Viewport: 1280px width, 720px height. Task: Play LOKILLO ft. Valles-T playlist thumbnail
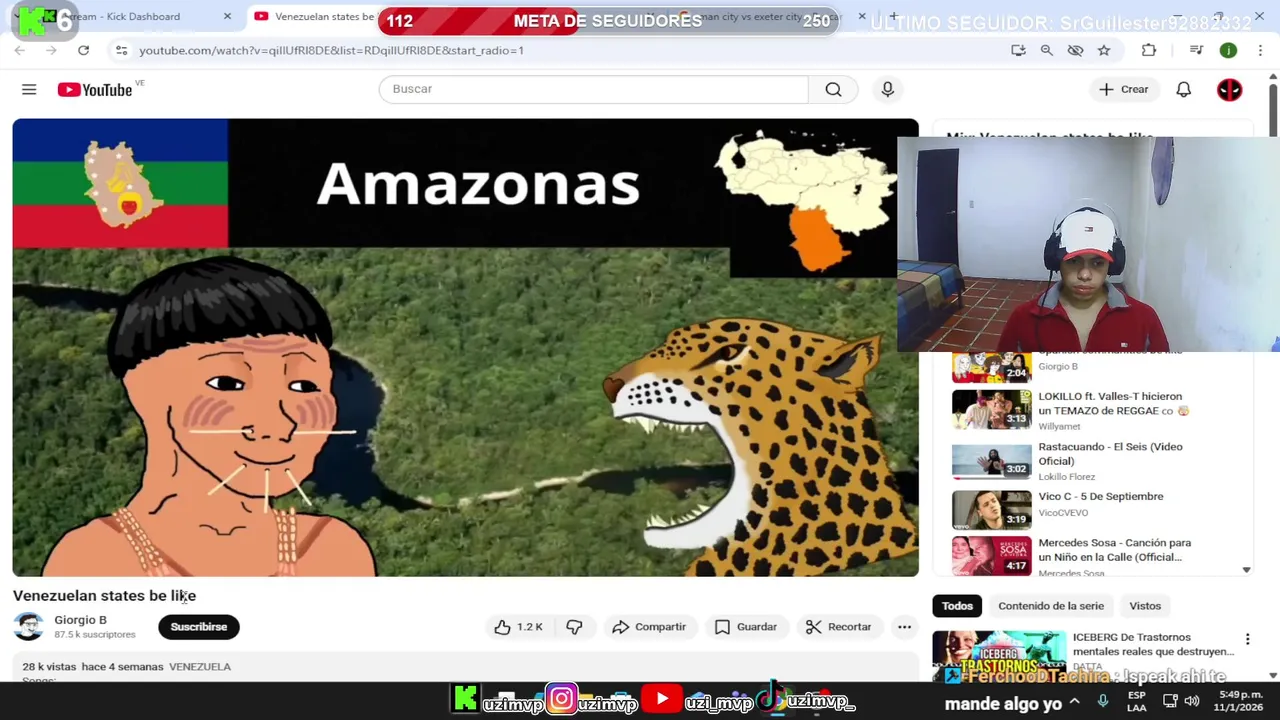(991, 410)
